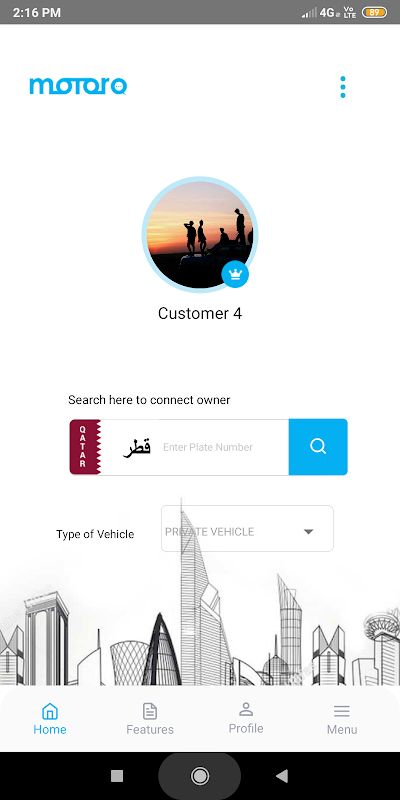
Task: Tap the Home icon in bottom bar
Action: (x=50, y=711)
